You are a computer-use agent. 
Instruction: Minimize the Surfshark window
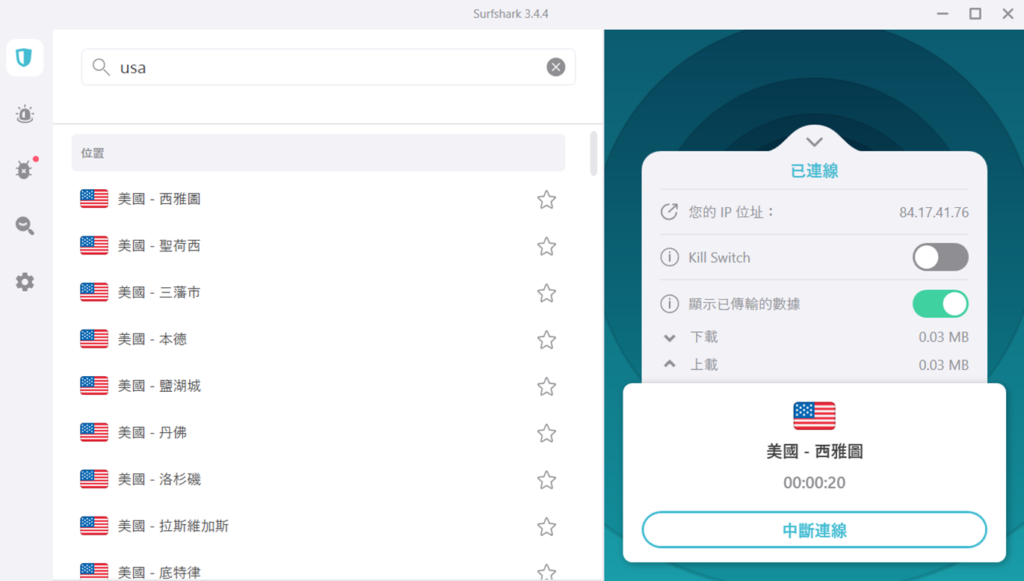942,14
